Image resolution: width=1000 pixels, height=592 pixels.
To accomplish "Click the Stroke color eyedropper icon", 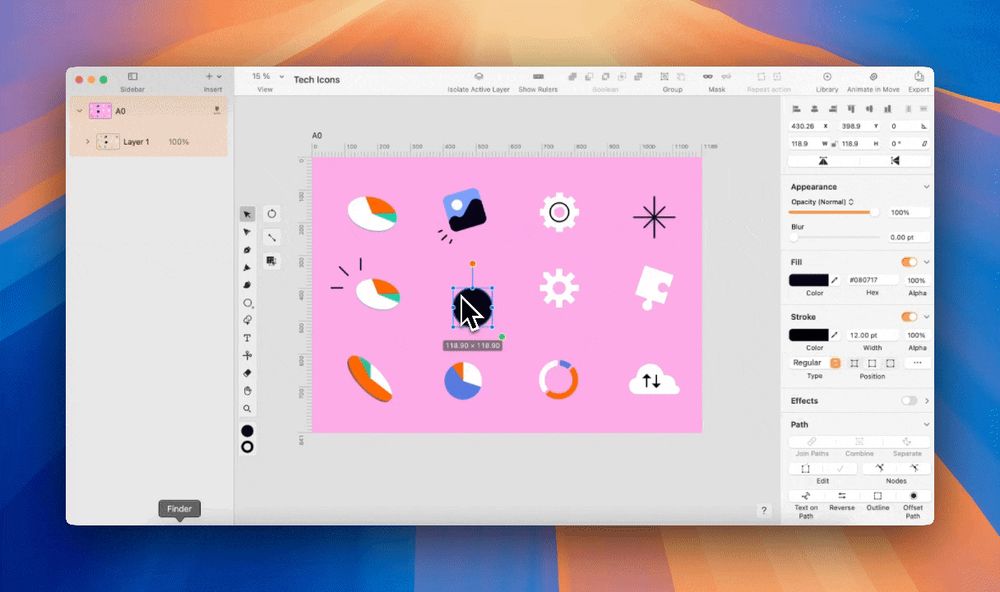I will pyautogui.click(x=834, y=335).
